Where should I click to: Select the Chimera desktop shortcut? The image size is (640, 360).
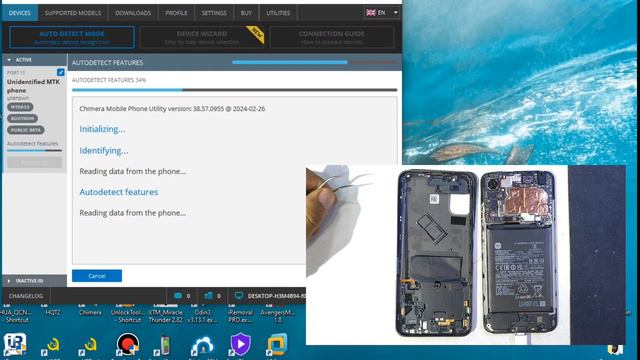coord(90,312)
